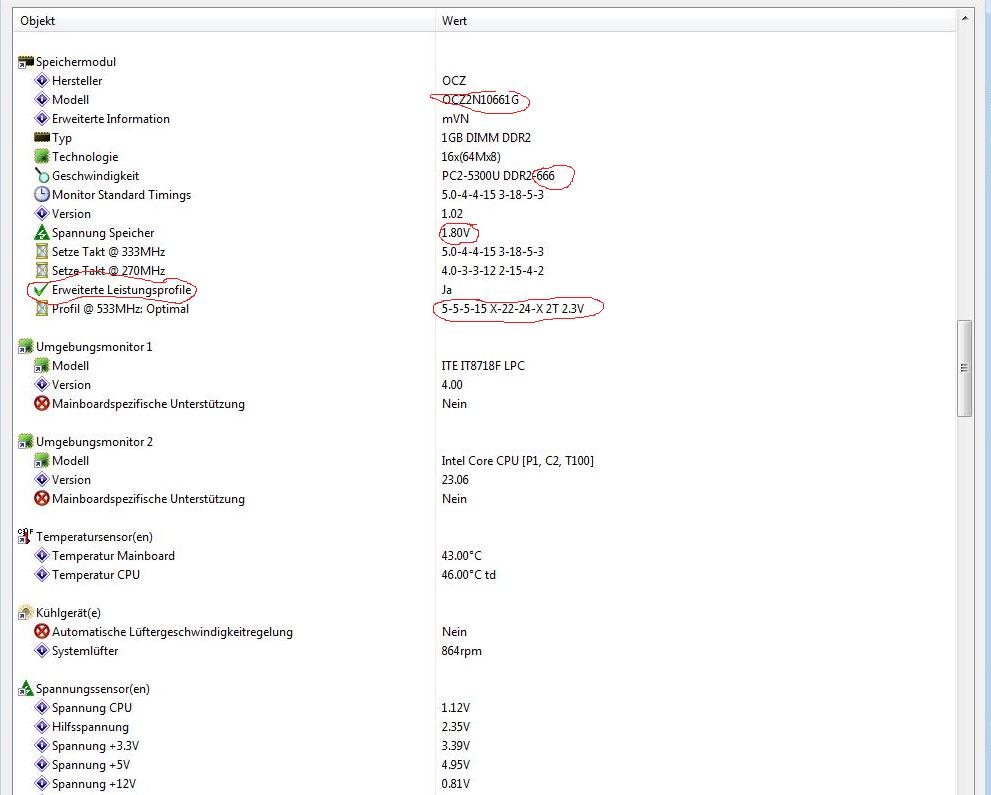Click the version value 1.02
991x795 pixels.
452,214
